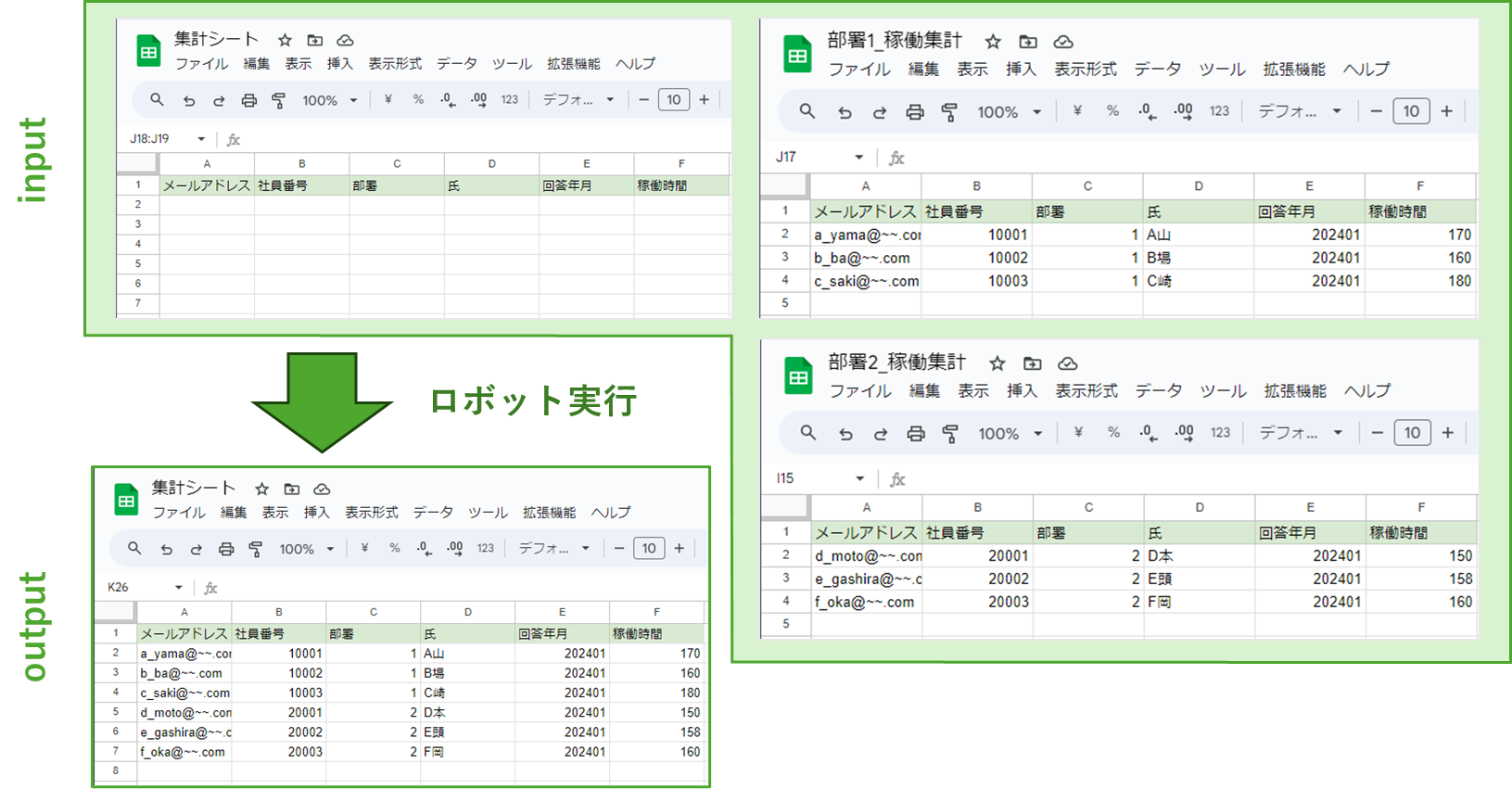Viewport: 1512px width, 789px height.
Task: Decrease font size with minus in 部署2_稼働集計
Action: pos(1378,432)
